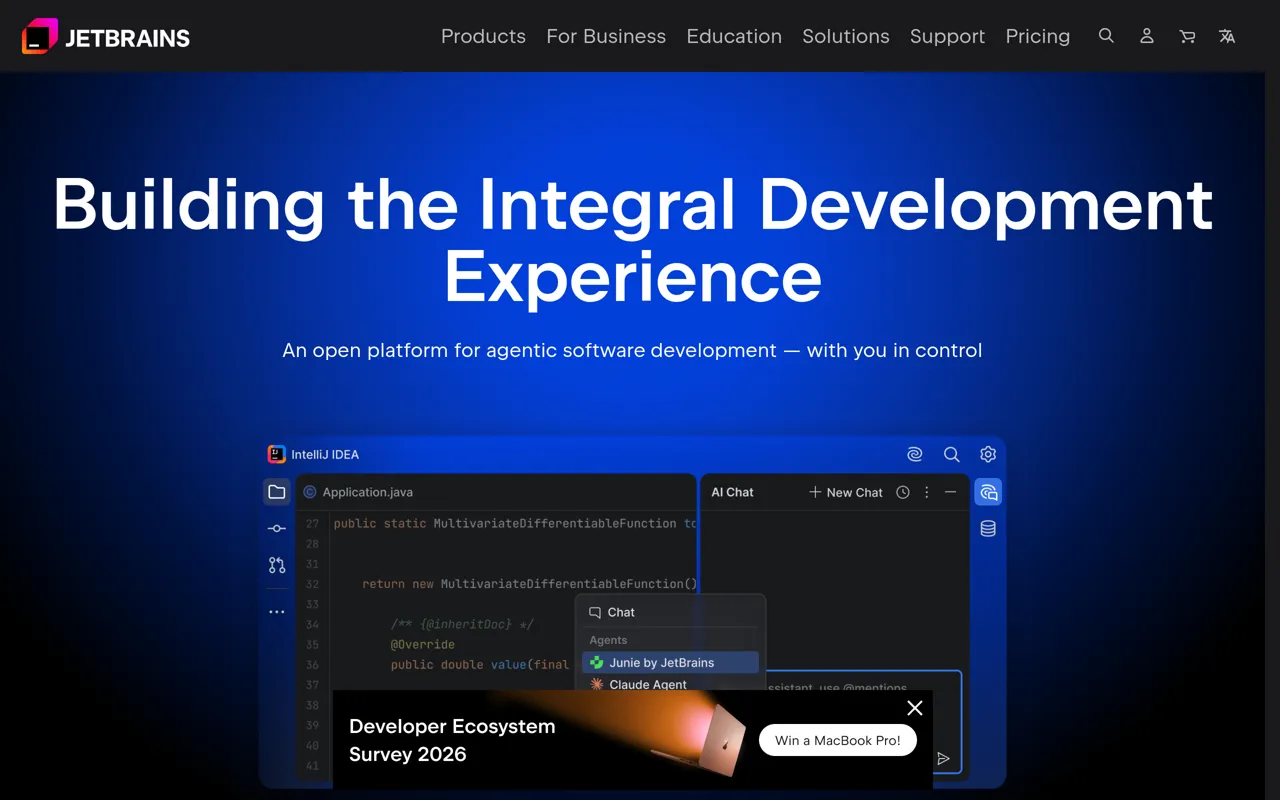Click the "An open platform for agentic" subtitle
The height and width of the screenshot is (800, 1280).
pos(632,351)
